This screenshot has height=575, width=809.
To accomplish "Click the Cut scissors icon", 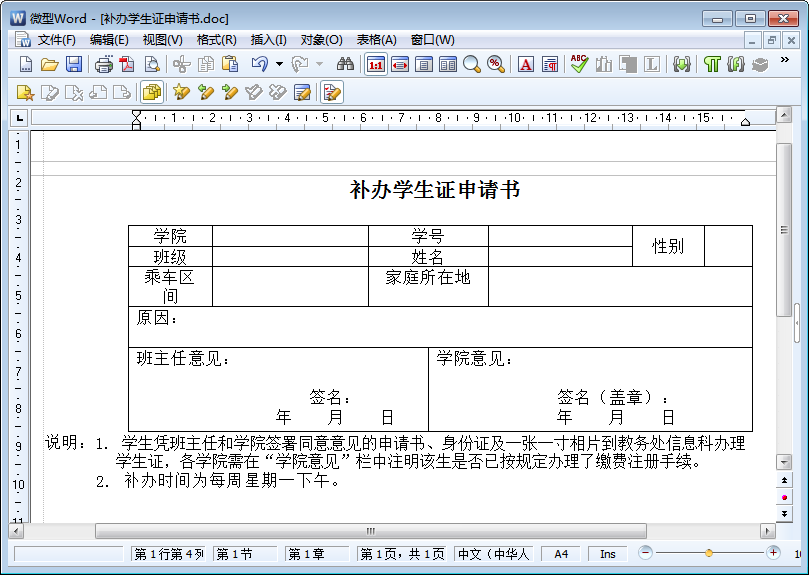I will (x=181, y=65).
